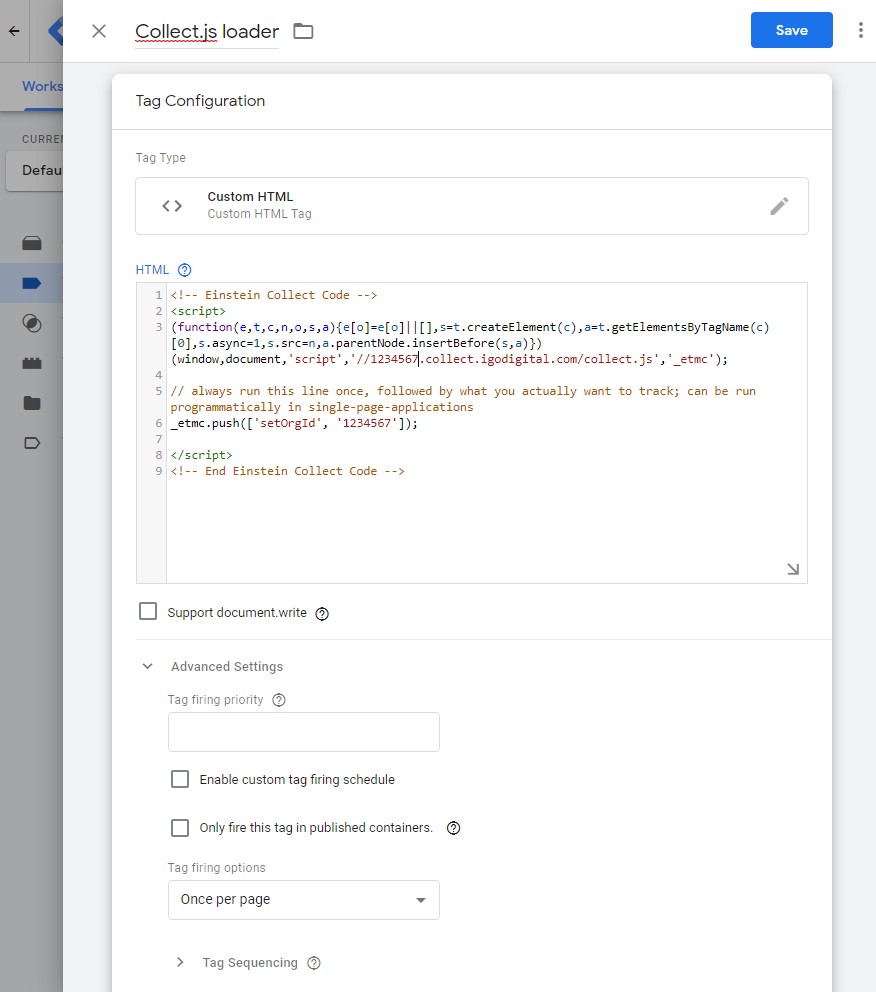The height and width of the screenshot is (992, 876).
Task: Click the Custom HTML code brackets icon
Action: tap(172, 206)
